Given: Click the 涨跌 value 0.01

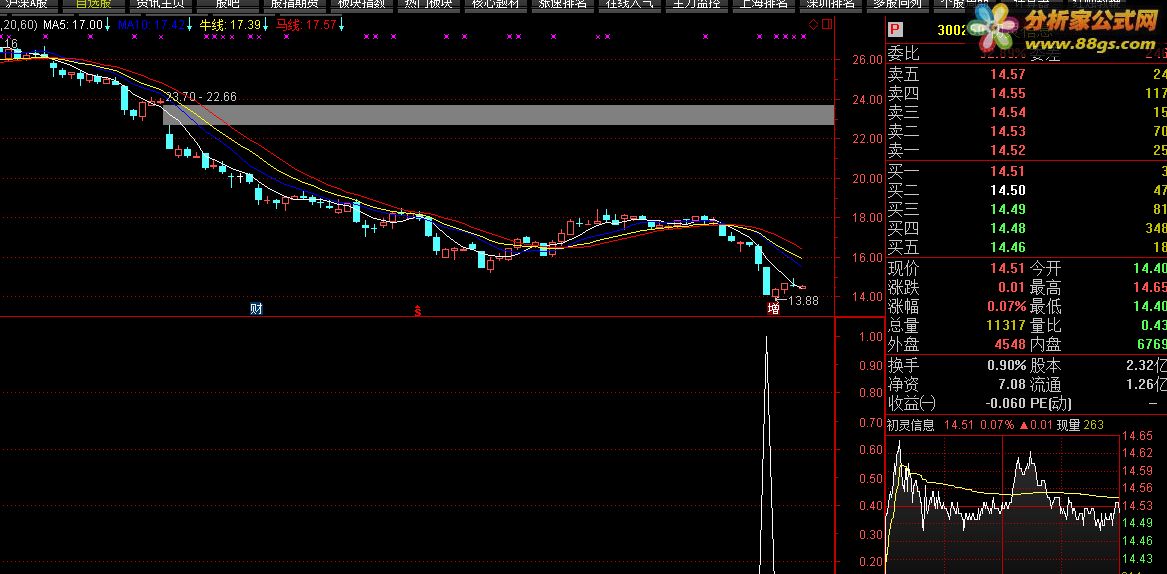Looking at the screenshot, I should click(1012, 288).
